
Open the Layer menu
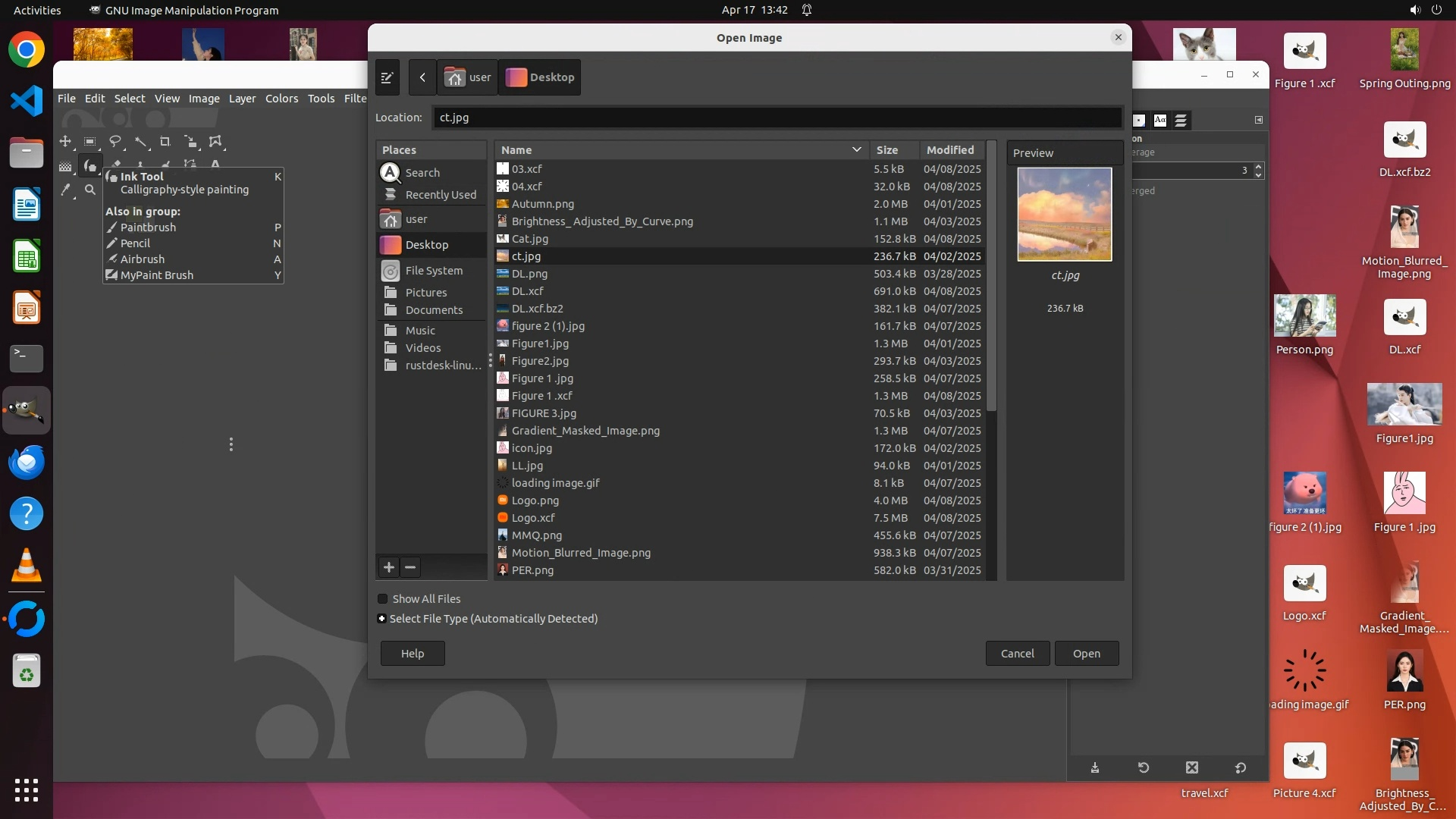pyautogui.click(x=242, y=99)
